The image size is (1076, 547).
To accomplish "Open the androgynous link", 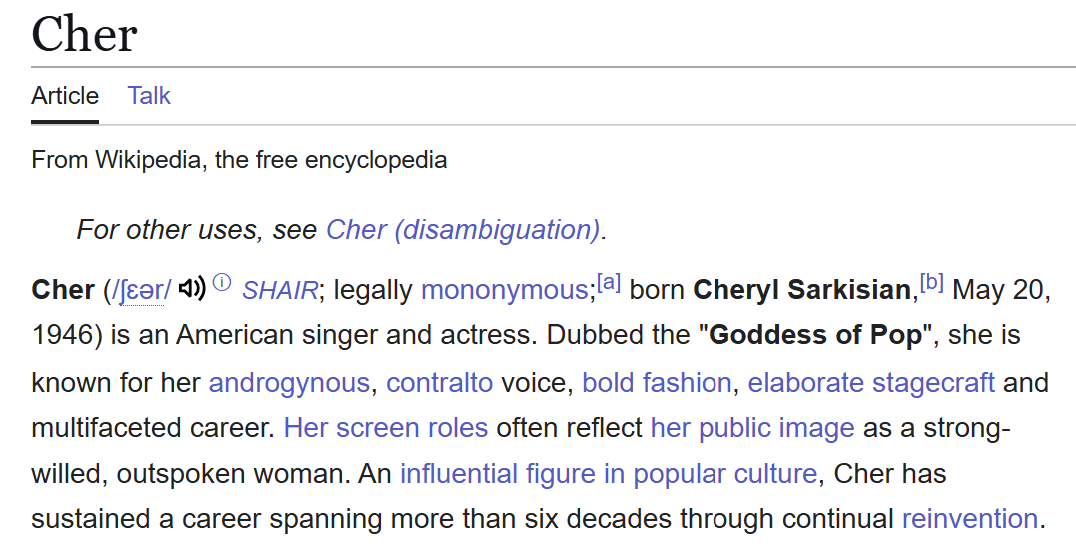I will (289, 382).
